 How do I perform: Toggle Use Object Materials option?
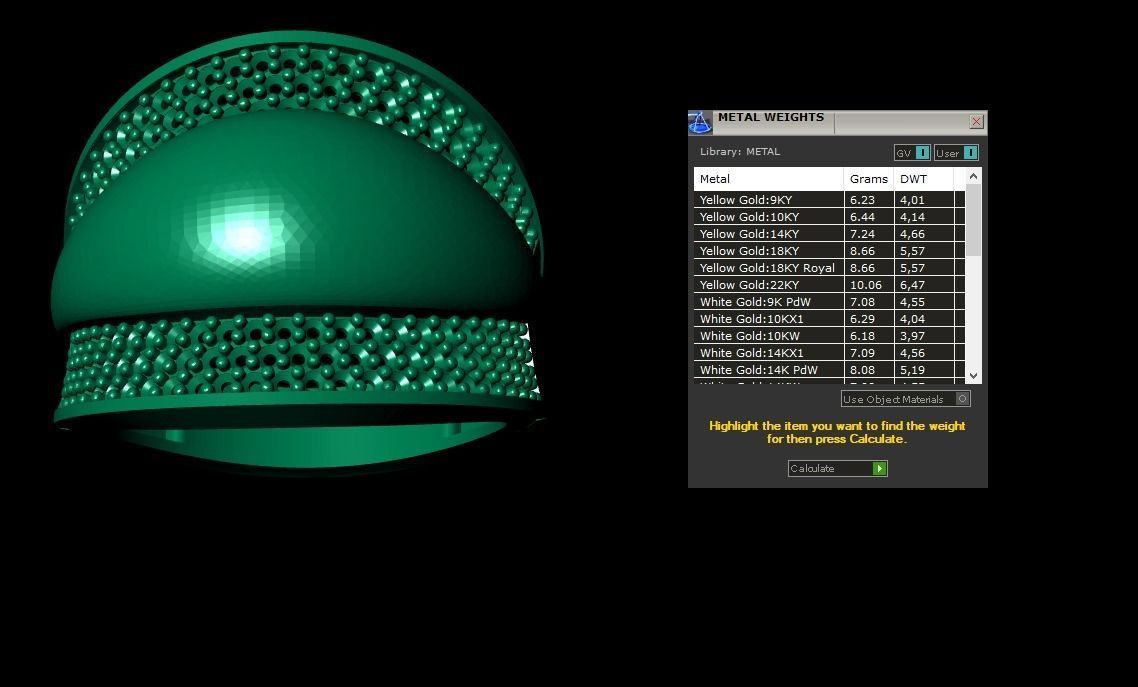coord(905,399)
